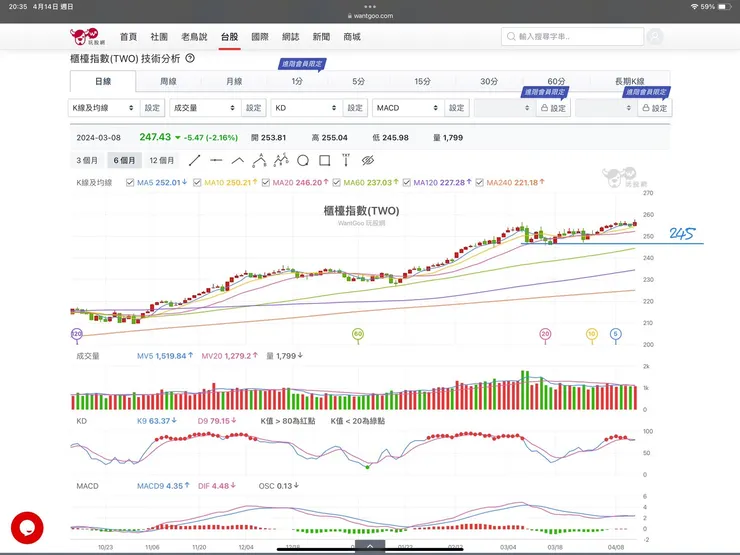Open the help icon beside 技術分析 title
The image size is (740, 555).
click(190, 59)
